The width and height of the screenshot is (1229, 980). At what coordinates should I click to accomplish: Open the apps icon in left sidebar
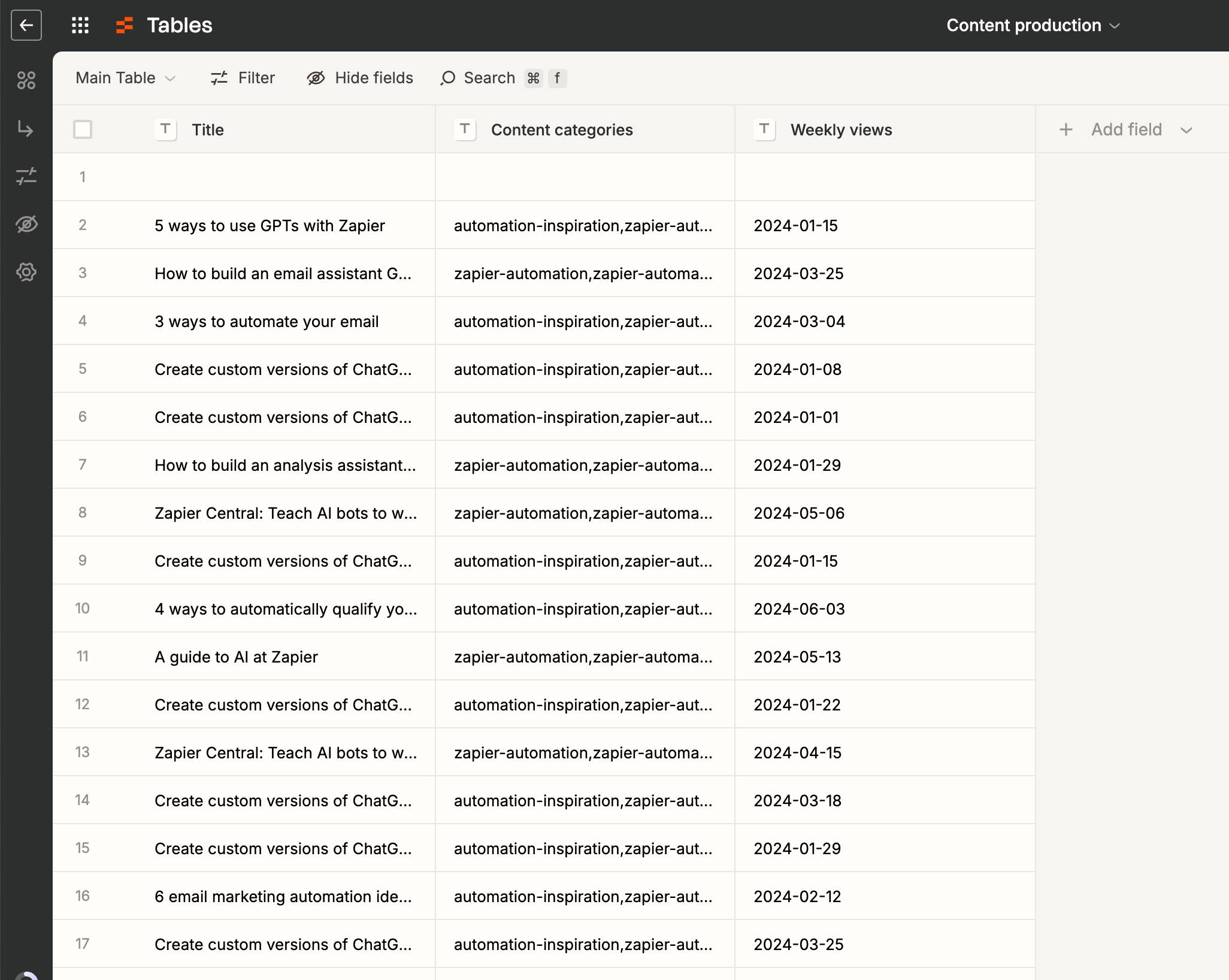point(26,80)
